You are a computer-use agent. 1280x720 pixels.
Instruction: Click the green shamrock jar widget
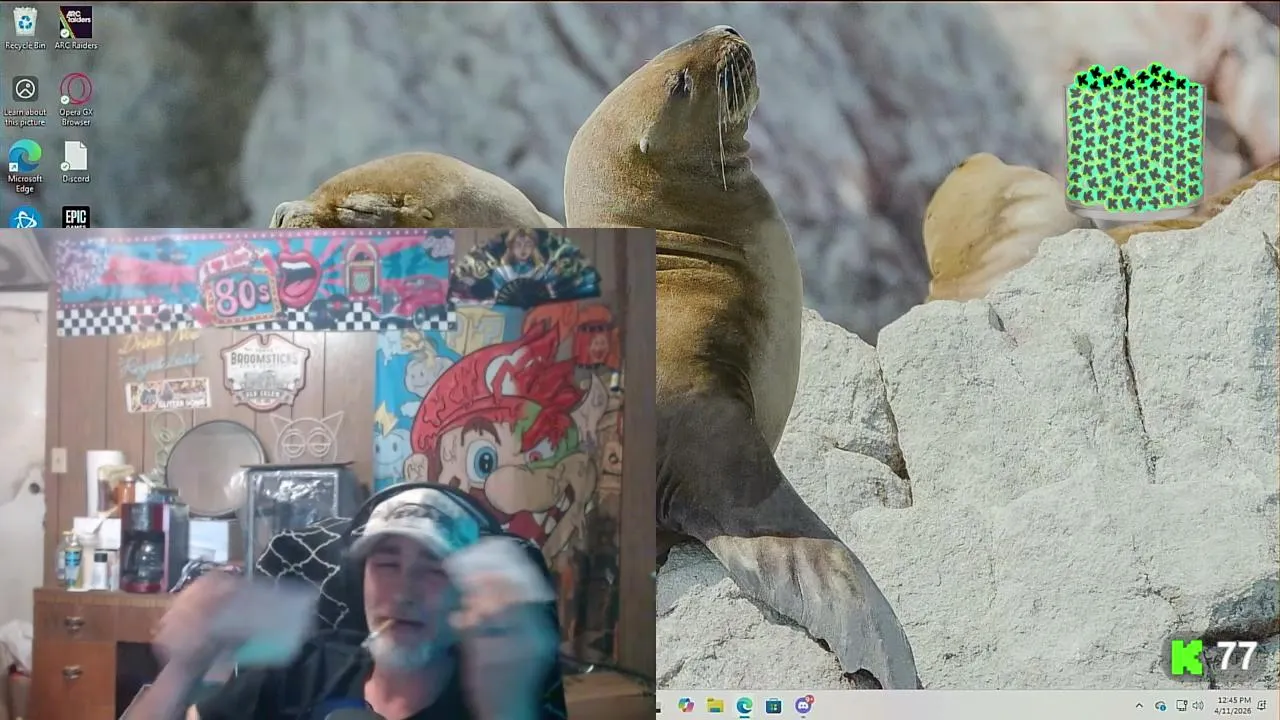[x=1135, y=140]
